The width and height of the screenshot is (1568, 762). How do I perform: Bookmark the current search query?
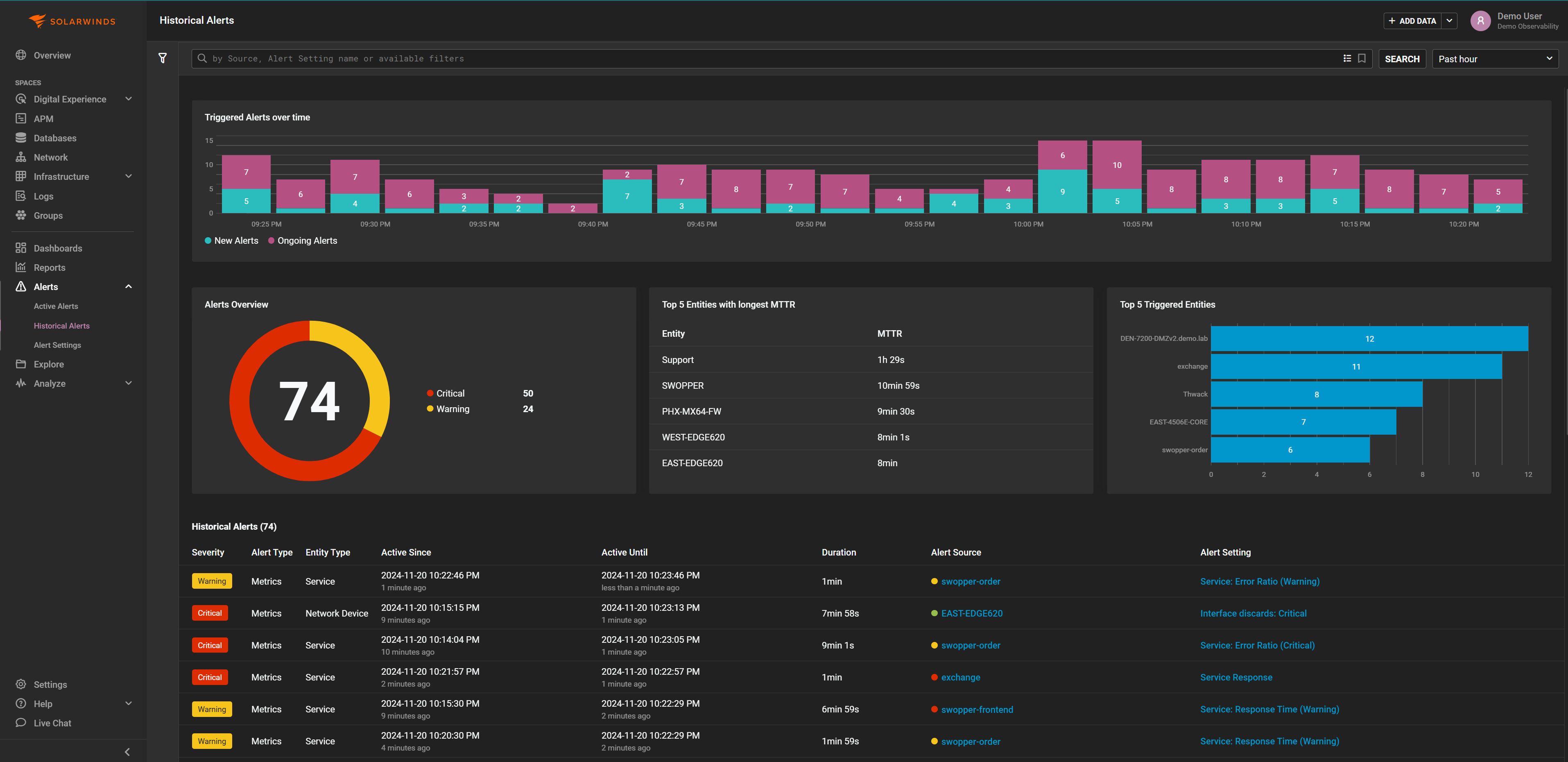click(1362, 58)
